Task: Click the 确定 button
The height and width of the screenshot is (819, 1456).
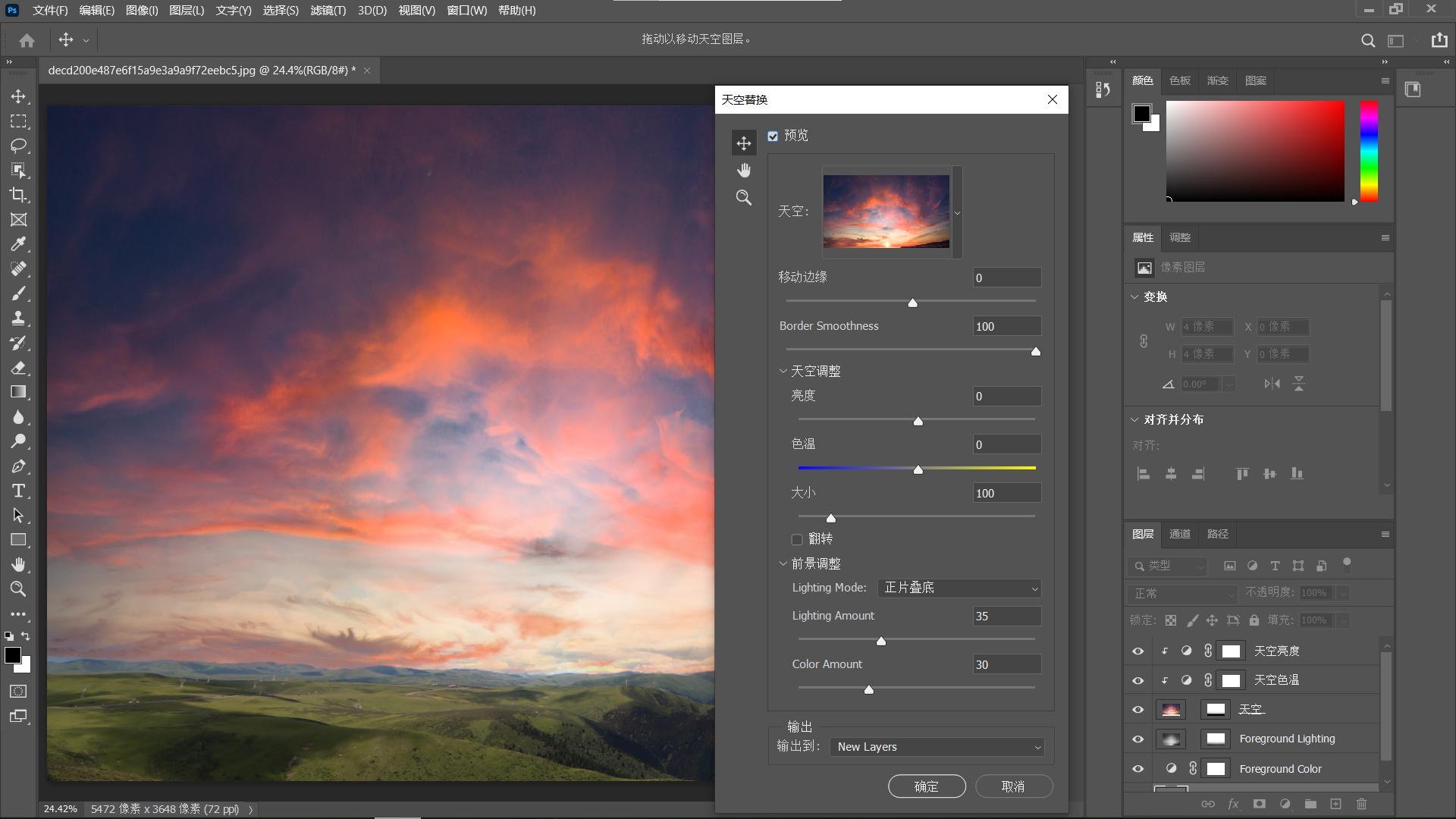Action: (927, 786)
